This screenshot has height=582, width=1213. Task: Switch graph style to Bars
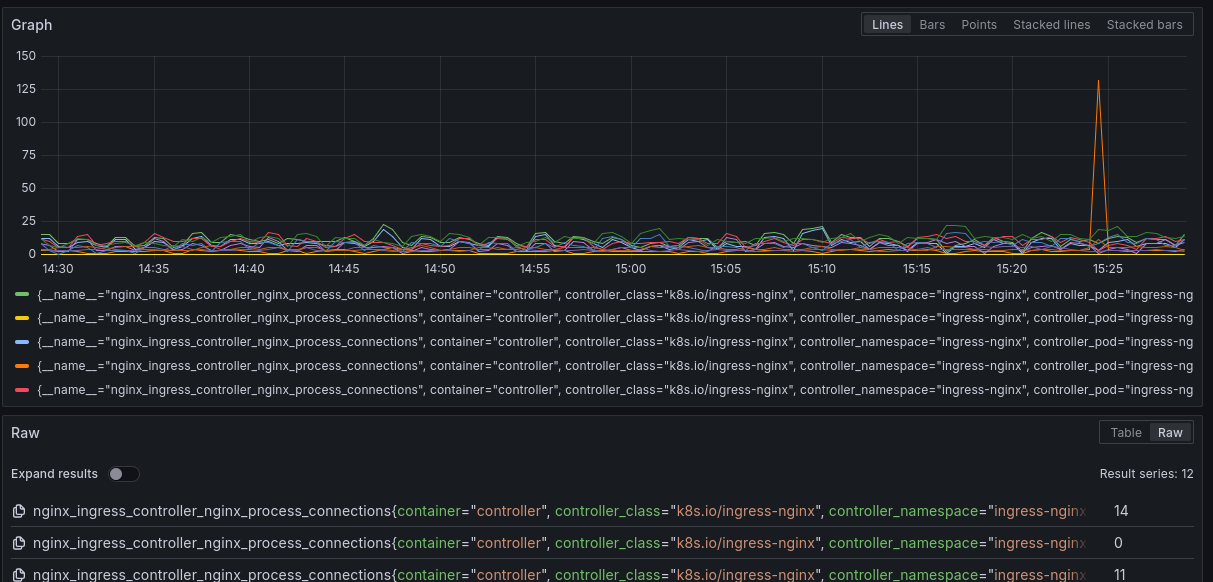(932, 25)
